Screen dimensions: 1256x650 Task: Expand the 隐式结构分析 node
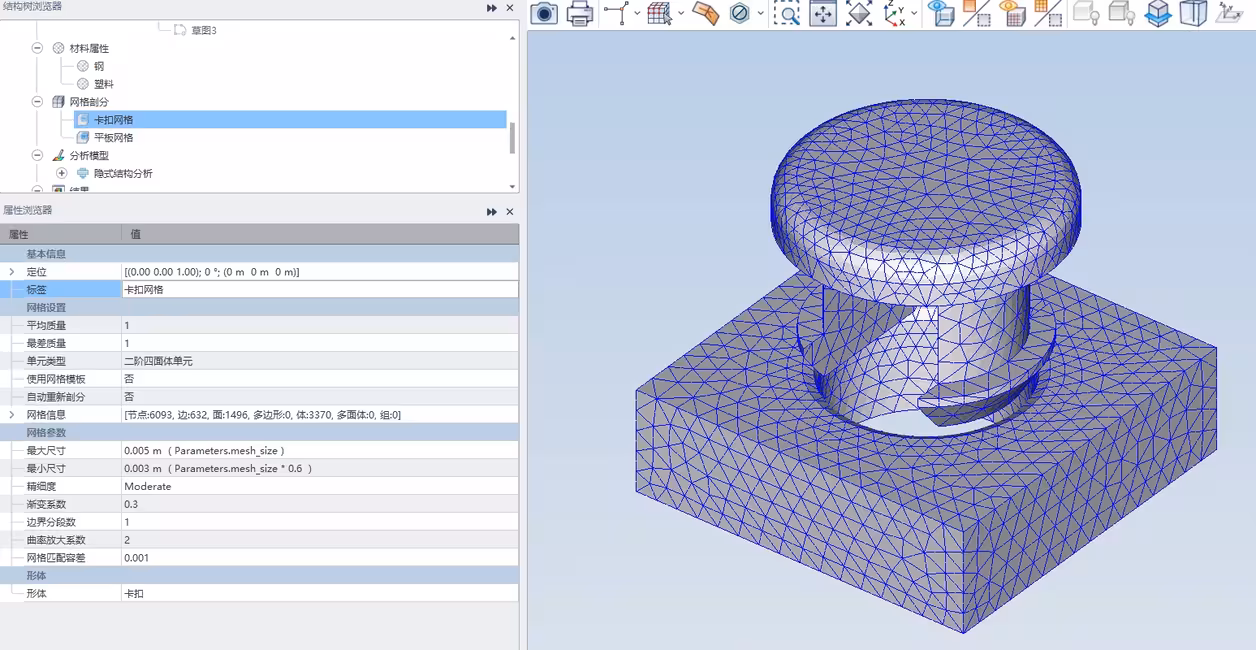click(x=62, y=173)
